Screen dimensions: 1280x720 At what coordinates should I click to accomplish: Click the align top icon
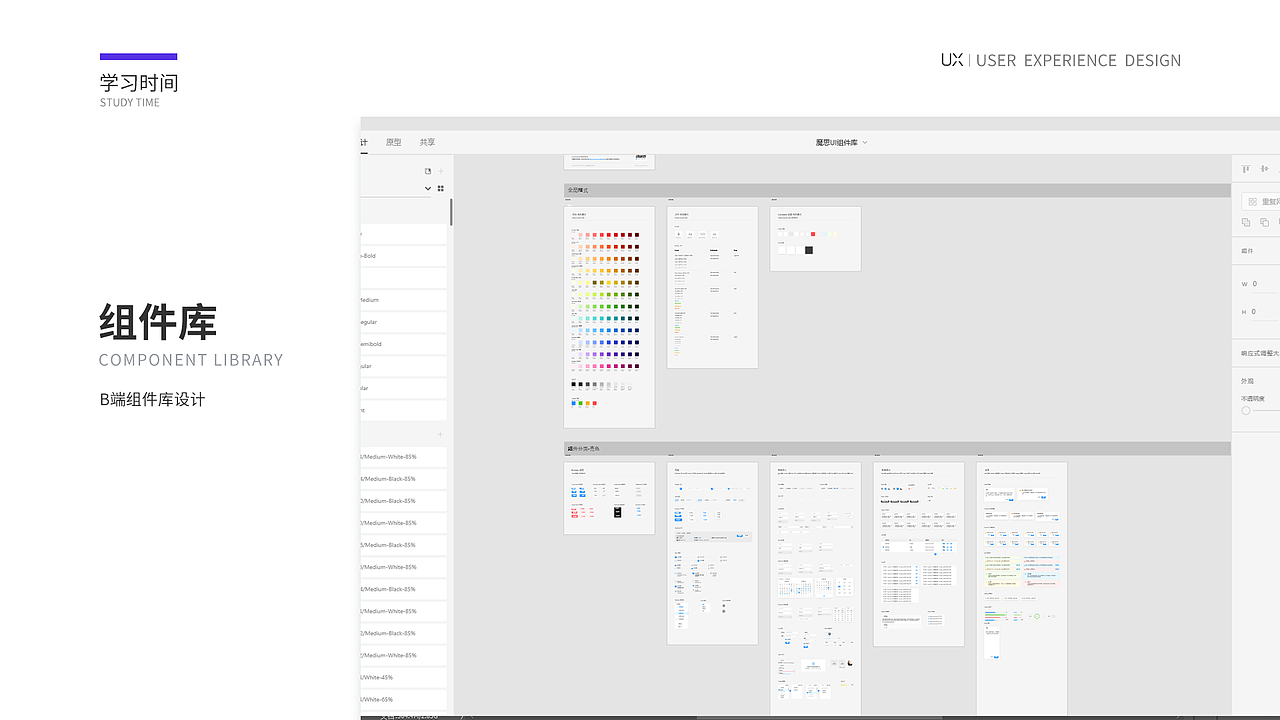[x=1246, y=170]
